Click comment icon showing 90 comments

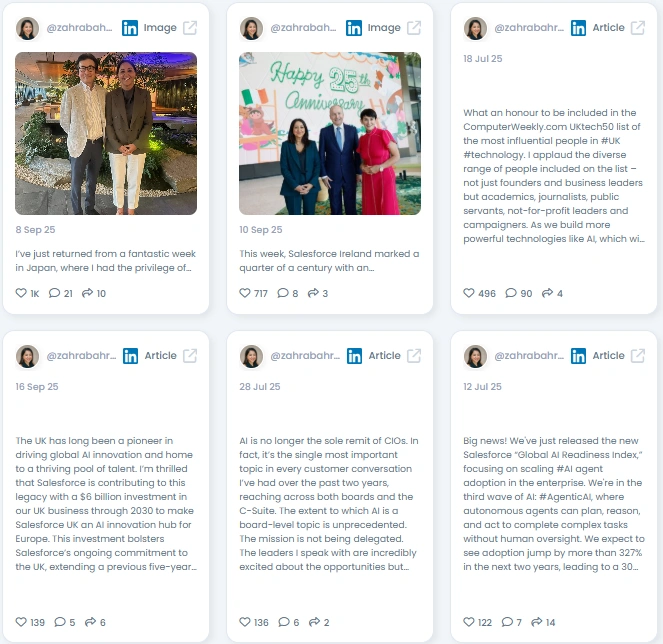click(x=511, y=293)
